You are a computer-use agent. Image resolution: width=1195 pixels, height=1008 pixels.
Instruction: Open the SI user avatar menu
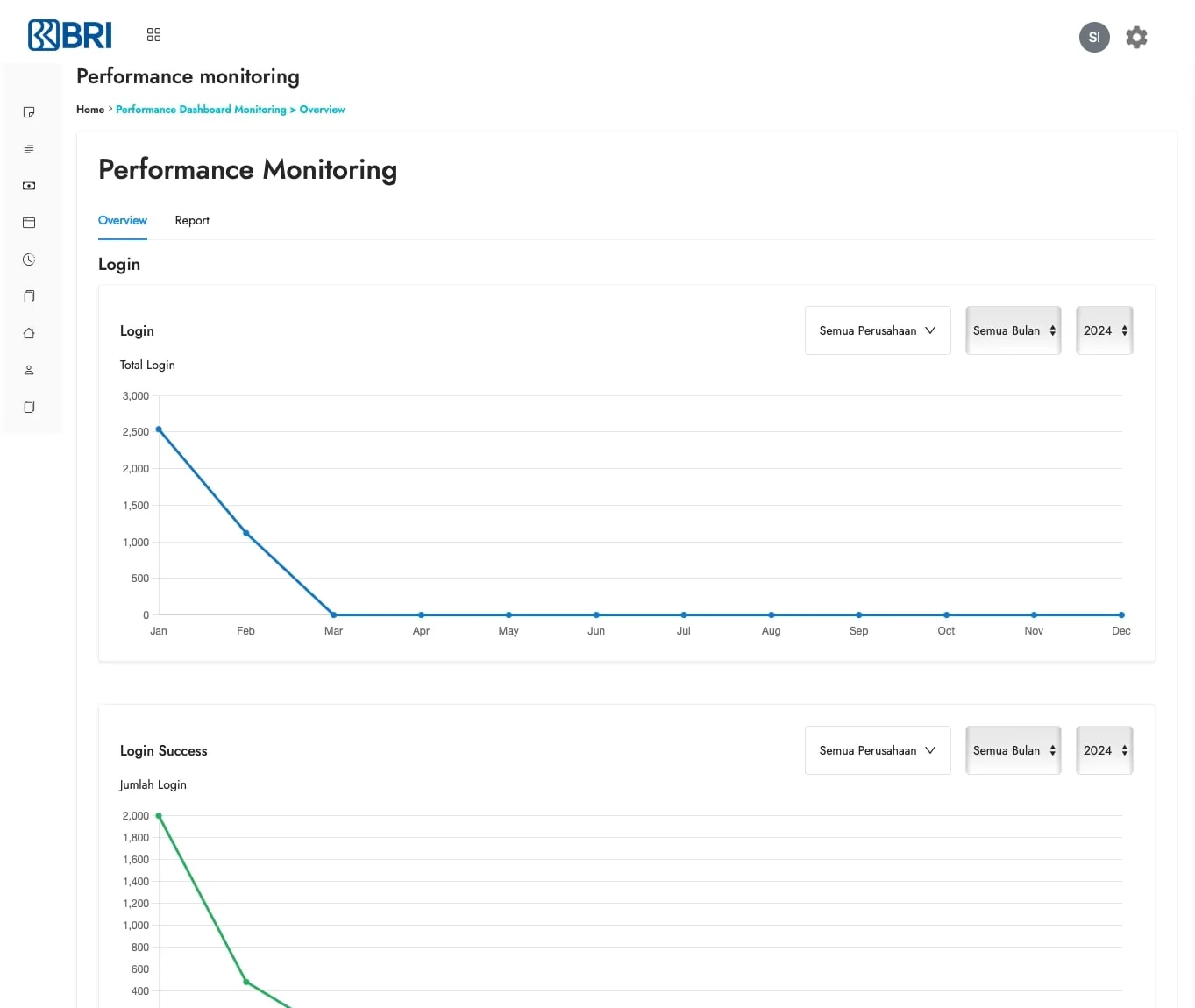coord(1094,37)
